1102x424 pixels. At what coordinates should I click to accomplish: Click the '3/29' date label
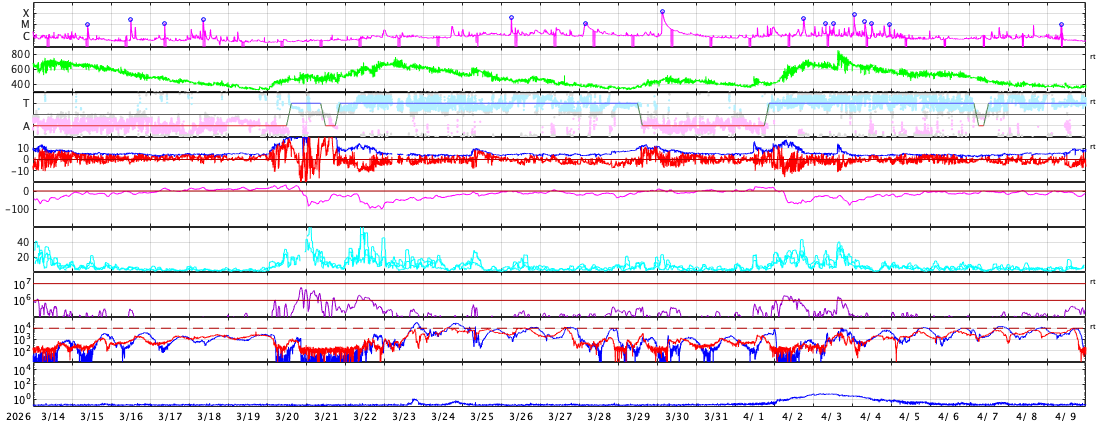[x=638, y=416]
